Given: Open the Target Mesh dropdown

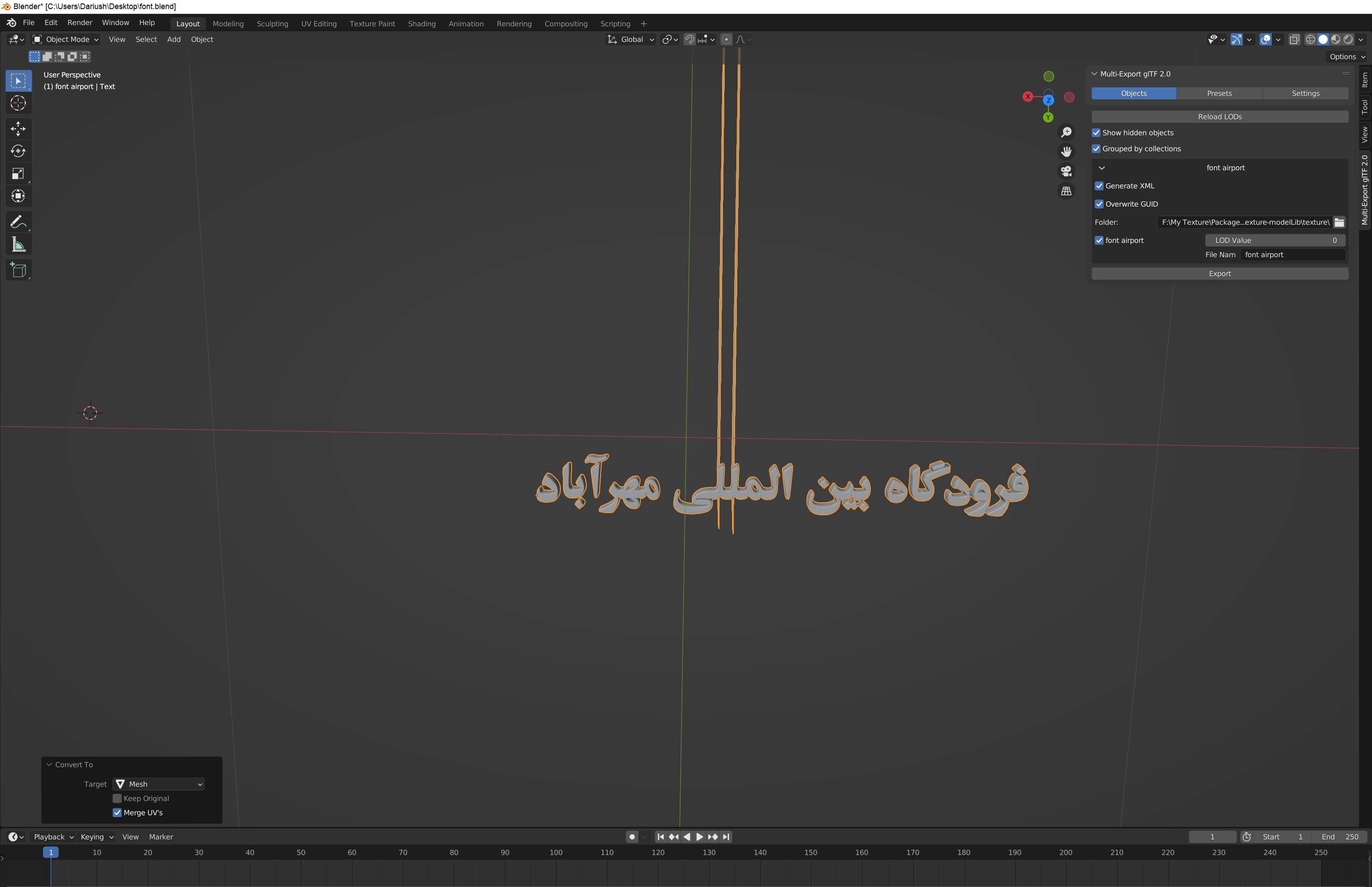Looking at the screenshot, I should click(x=159, y=784).
